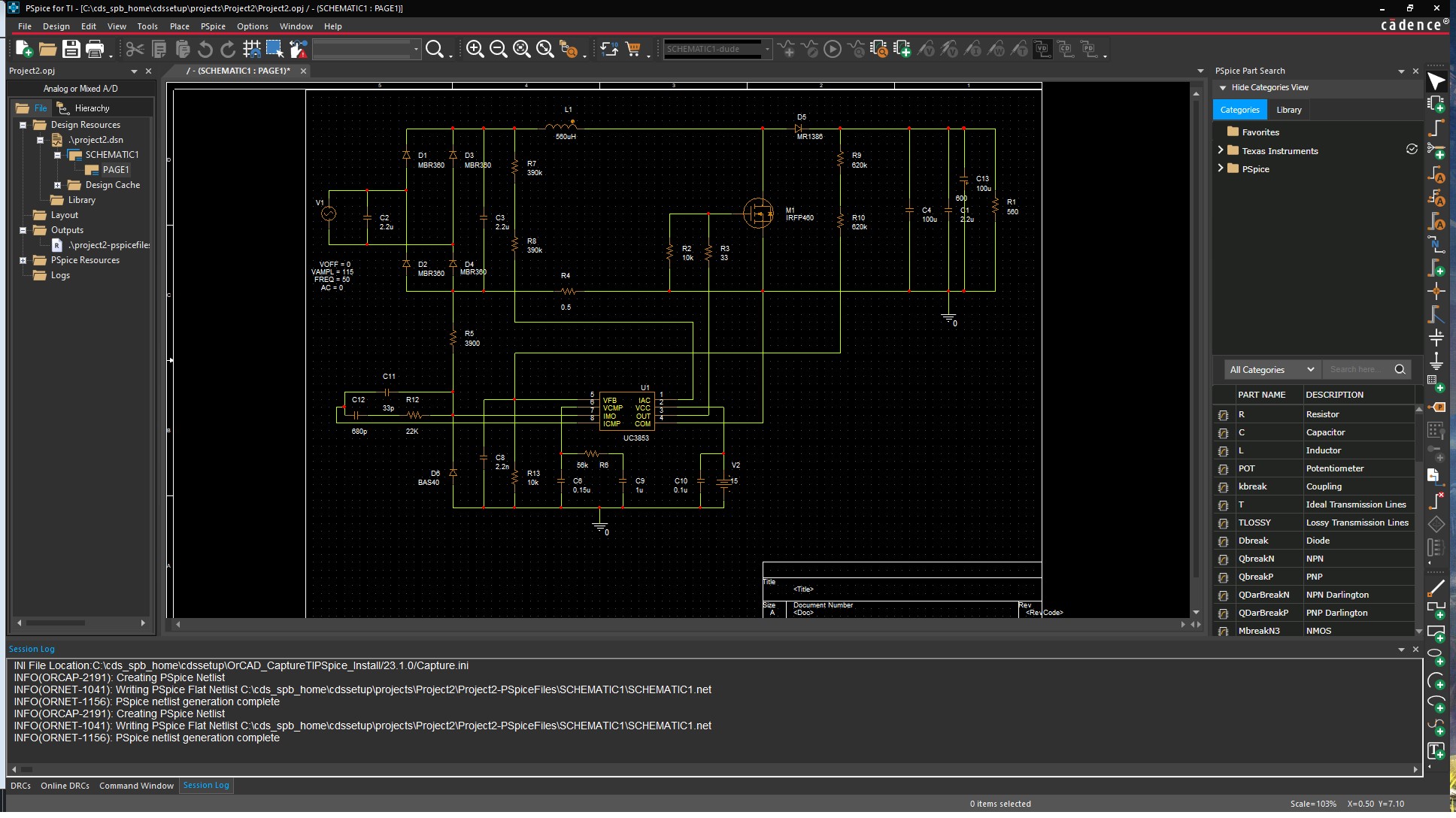This screenshot has height=818, width=1456.
Task: Click the status check icon beside Texas Instruments
Action: pos(1412,150)
